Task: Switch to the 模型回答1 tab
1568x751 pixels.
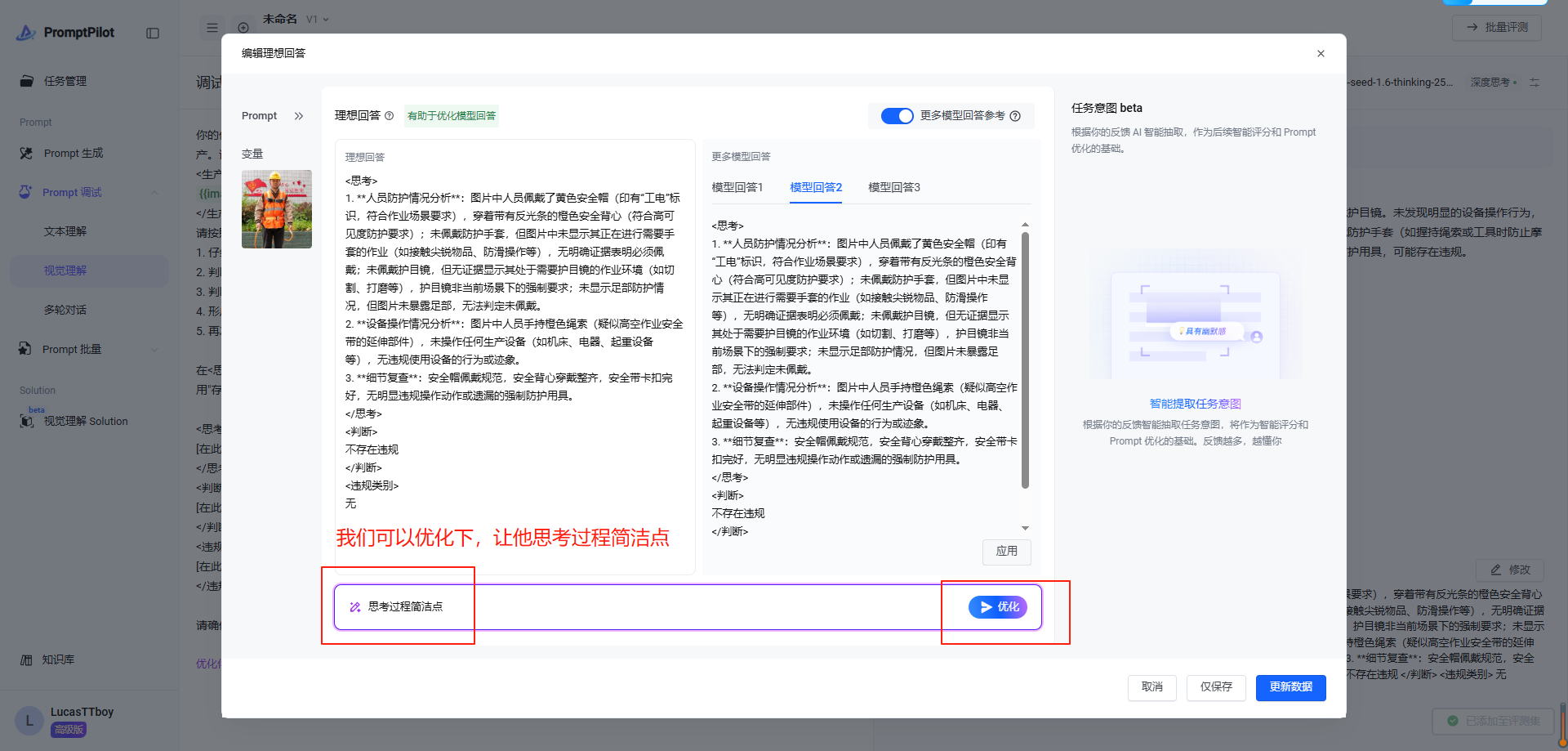Action: pyautogui.click(x=737, y=187)
